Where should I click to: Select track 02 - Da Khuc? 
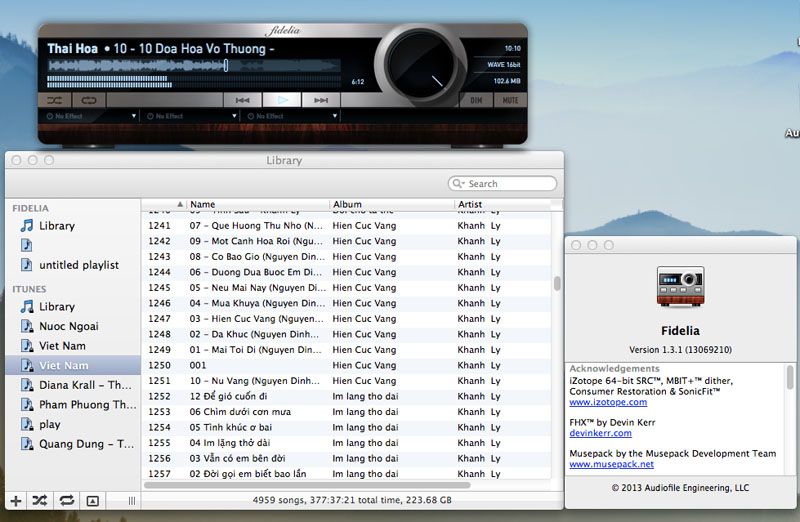click(346, 334)
